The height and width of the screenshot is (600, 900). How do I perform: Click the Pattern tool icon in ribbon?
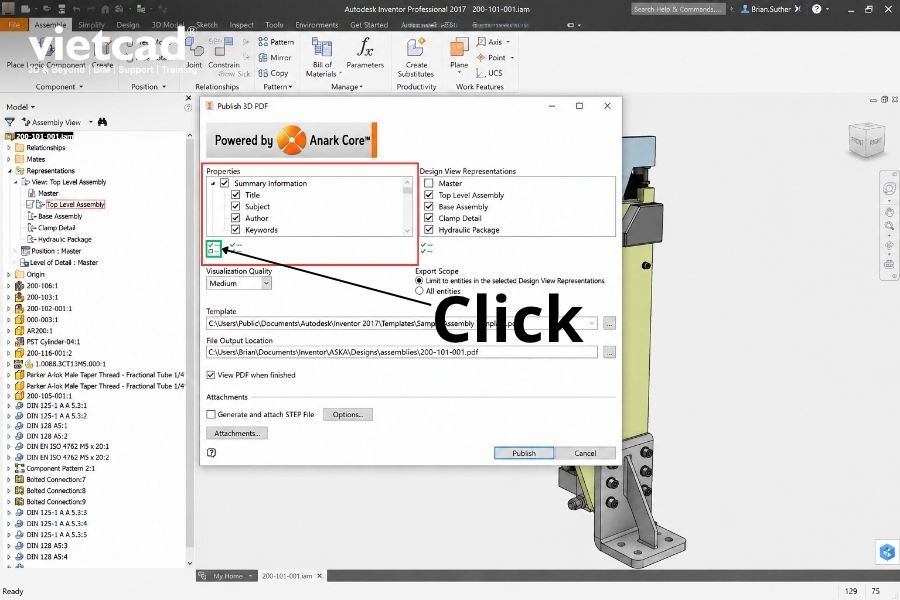click(x=263, y=42)
